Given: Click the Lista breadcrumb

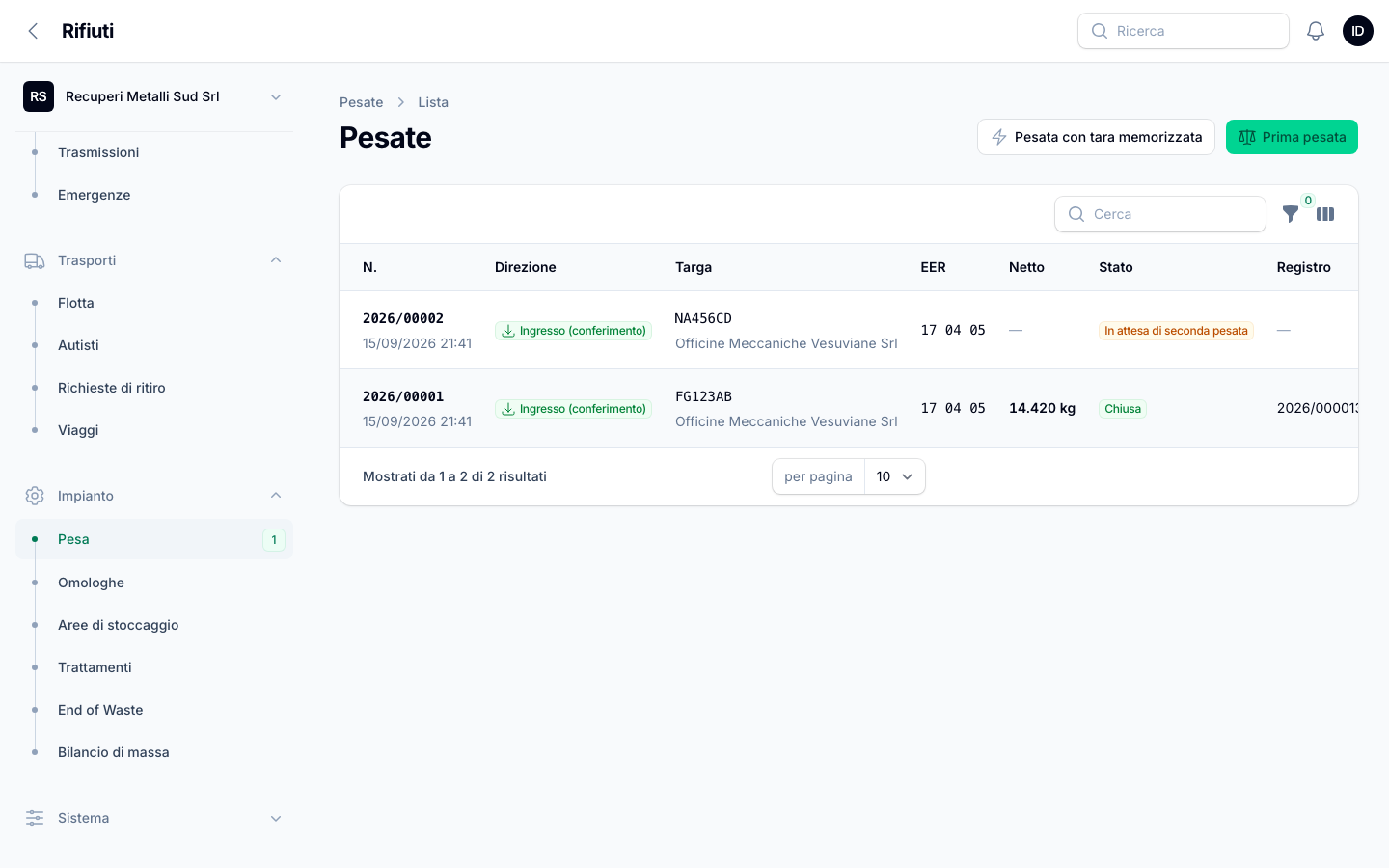Looking at the screenshot, I should [x=433, y=102].
